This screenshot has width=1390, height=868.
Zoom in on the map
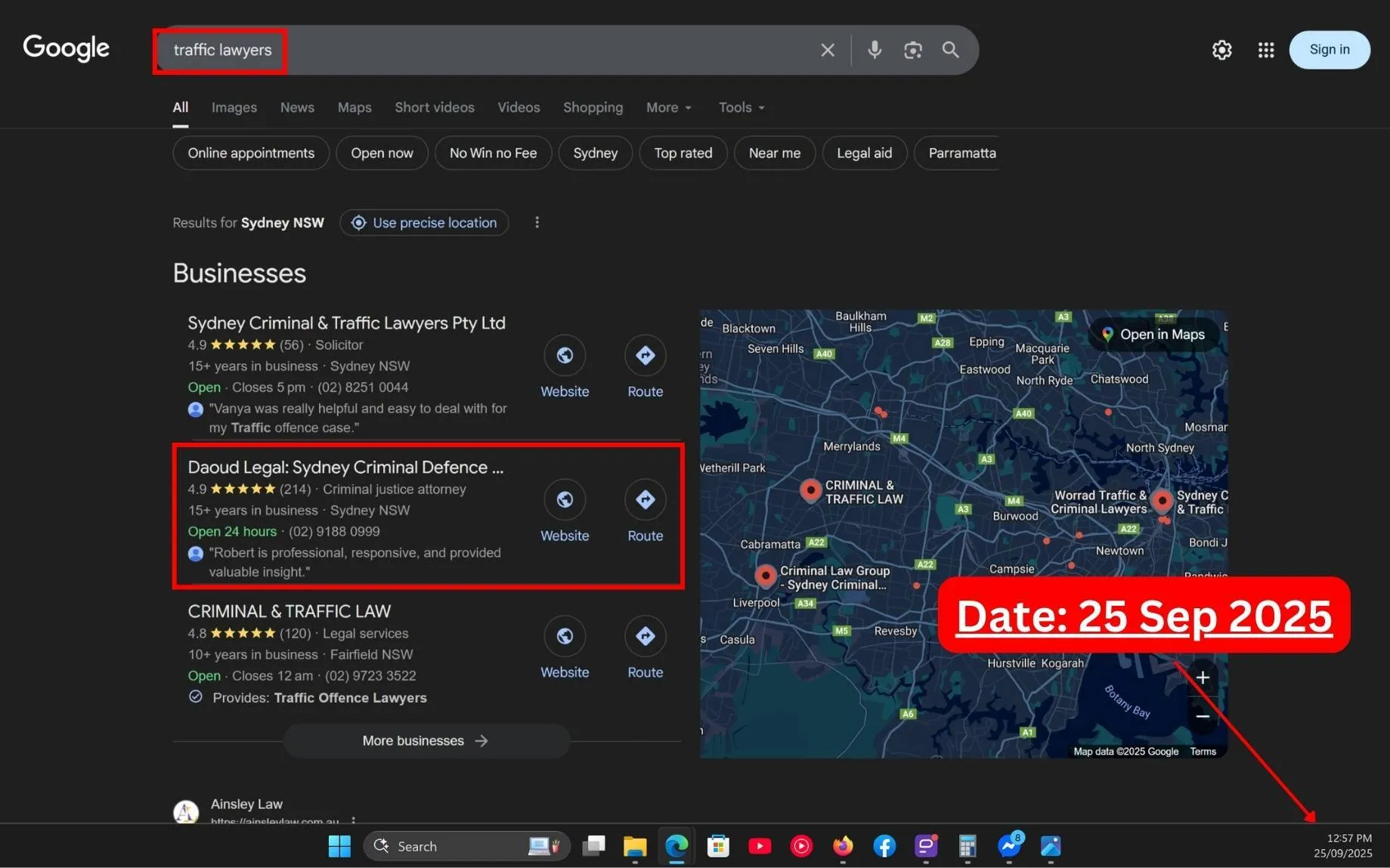coord(1202,678)
